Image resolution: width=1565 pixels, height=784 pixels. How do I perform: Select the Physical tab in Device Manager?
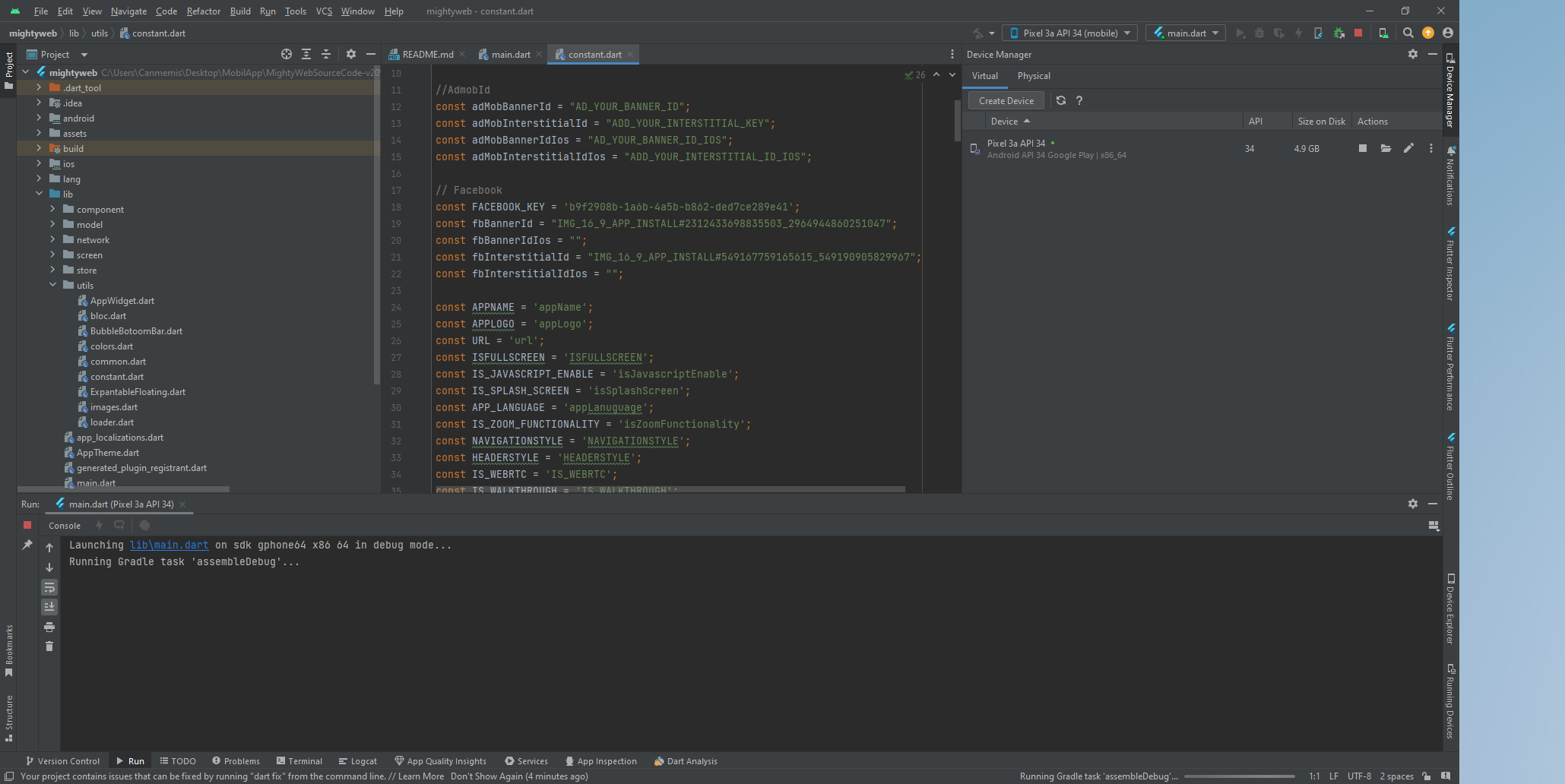pyautogui.click(x=1034, y=76)
